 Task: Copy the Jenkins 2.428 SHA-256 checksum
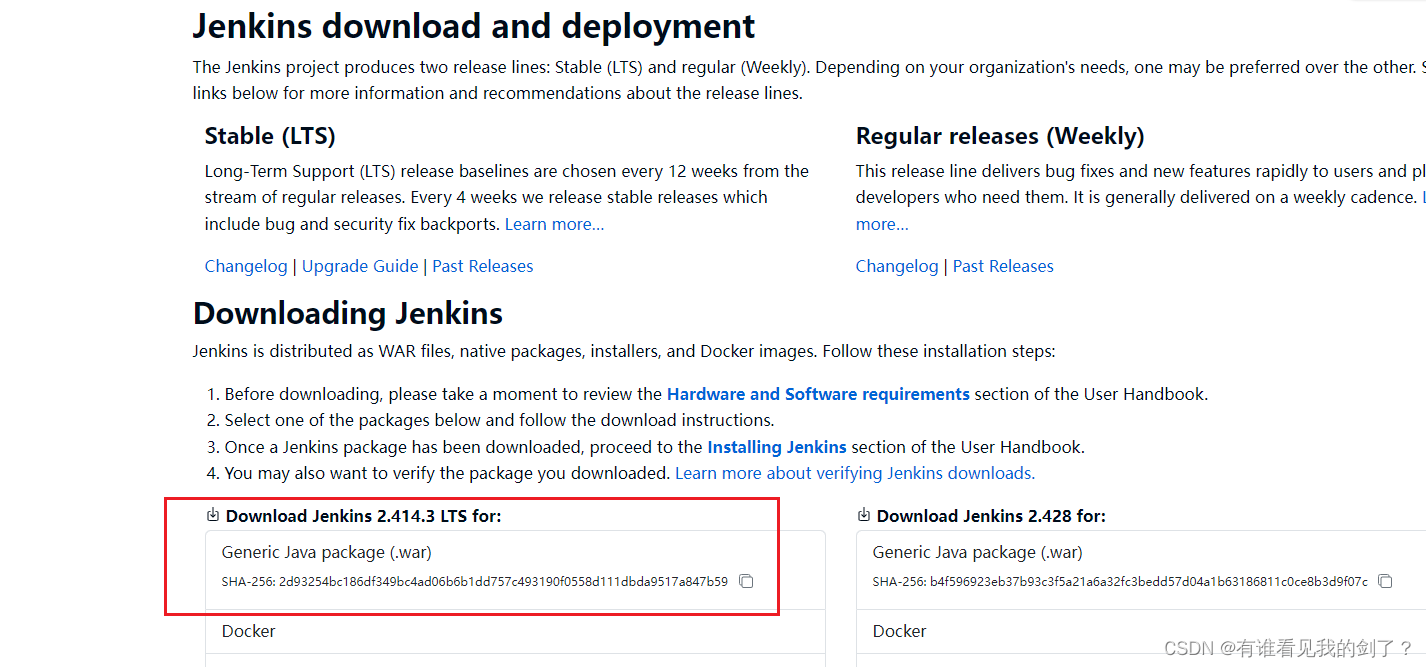(1385, 581)
